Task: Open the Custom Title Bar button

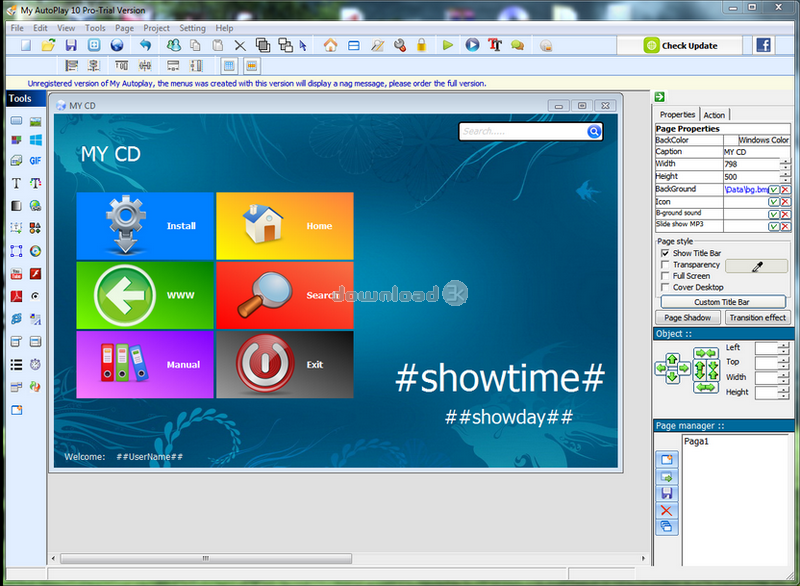Action: coord(722,302)
